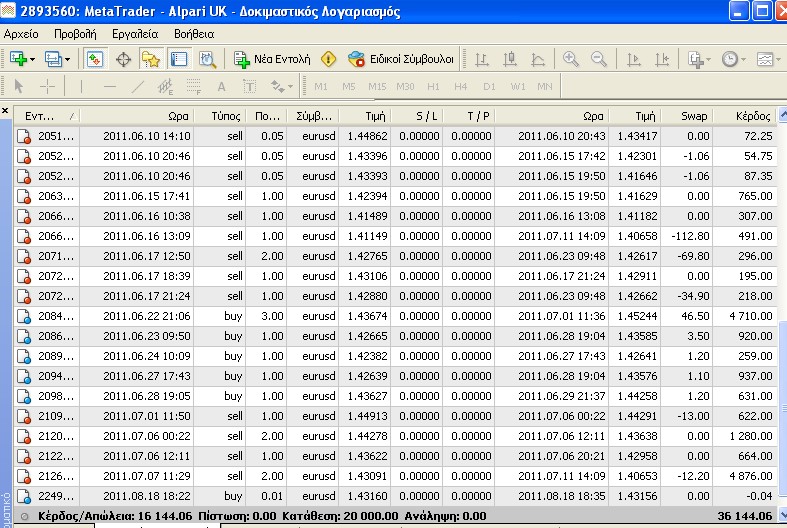787x528 pixels.
Task: Switch to M1 timeframe
Action: pyautogui.click(x=321, y=86)
